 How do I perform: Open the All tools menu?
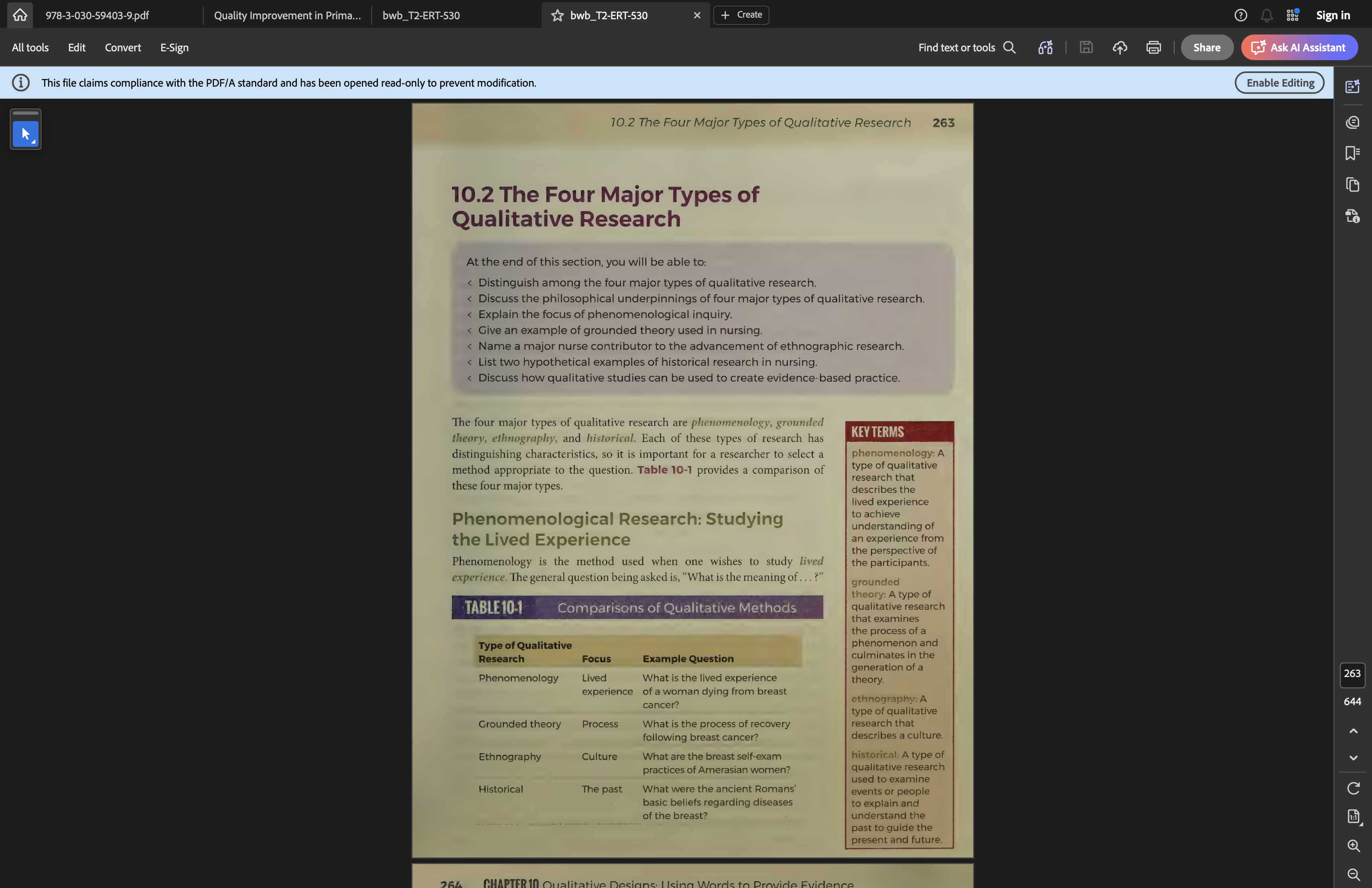coord(30,47)
